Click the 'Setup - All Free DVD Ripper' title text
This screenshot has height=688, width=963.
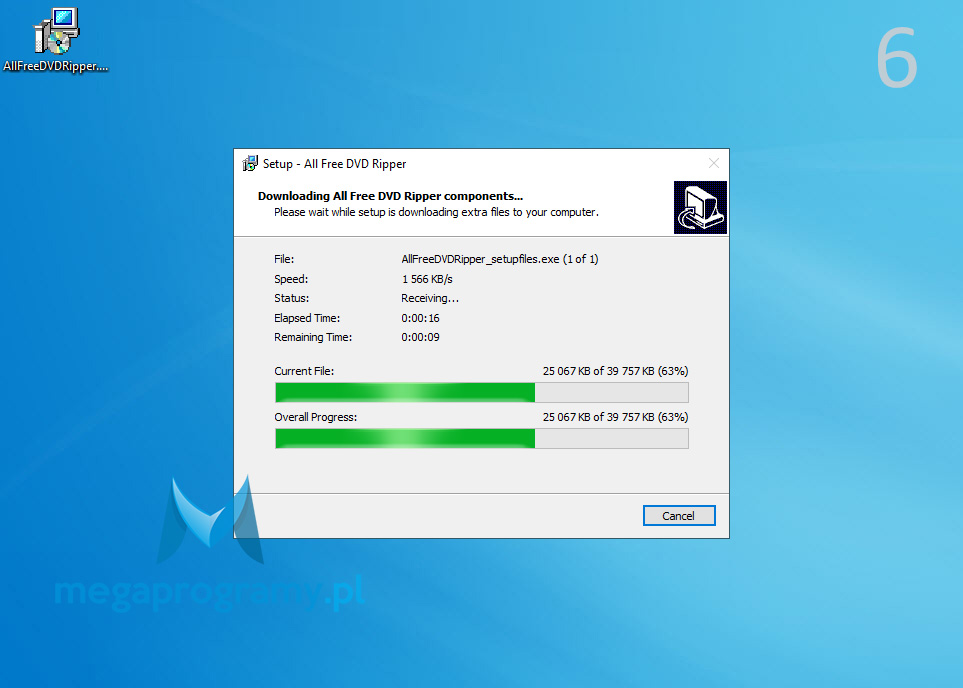(x=335, y=164)
